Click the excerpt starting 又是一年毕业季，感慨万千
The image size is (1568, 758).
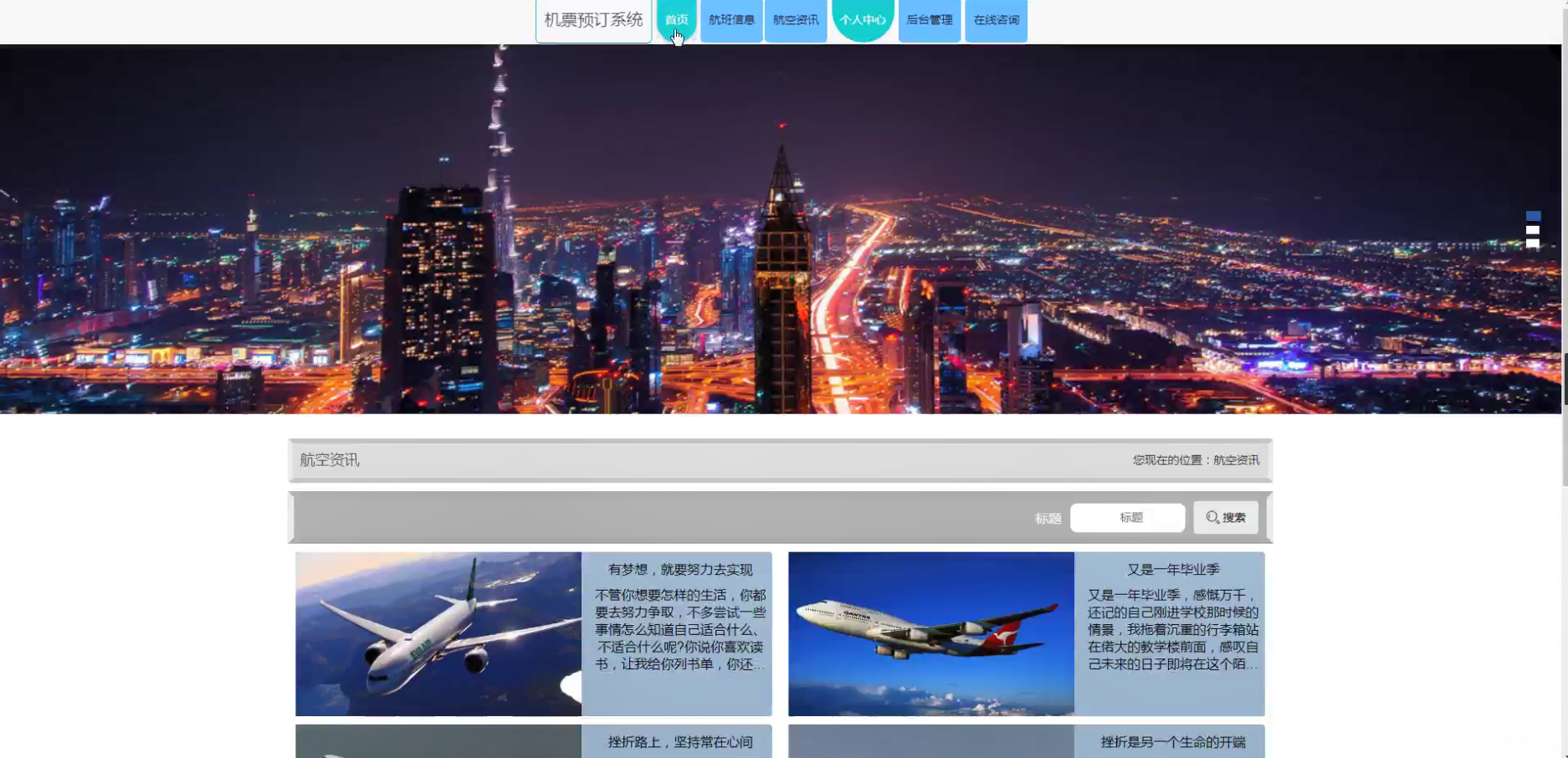(1173, 630)
